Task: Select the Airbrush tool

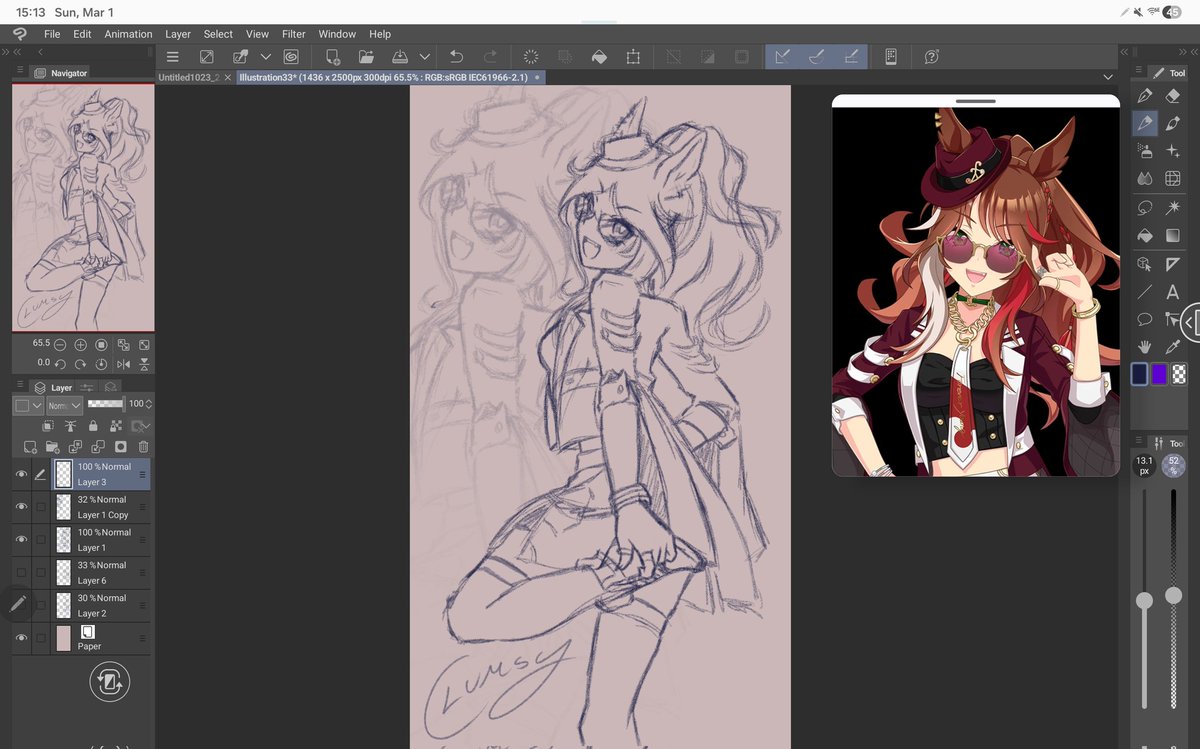Action: click(1145, 152)
